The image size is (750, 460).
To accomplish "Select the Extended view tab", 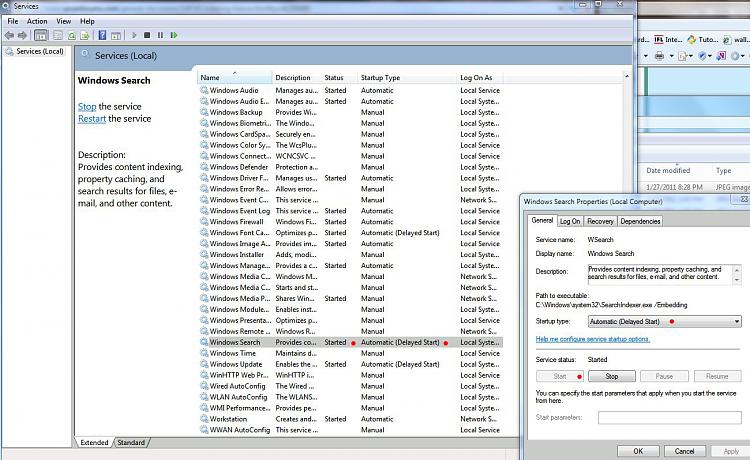I will click(x=94, y=443).
